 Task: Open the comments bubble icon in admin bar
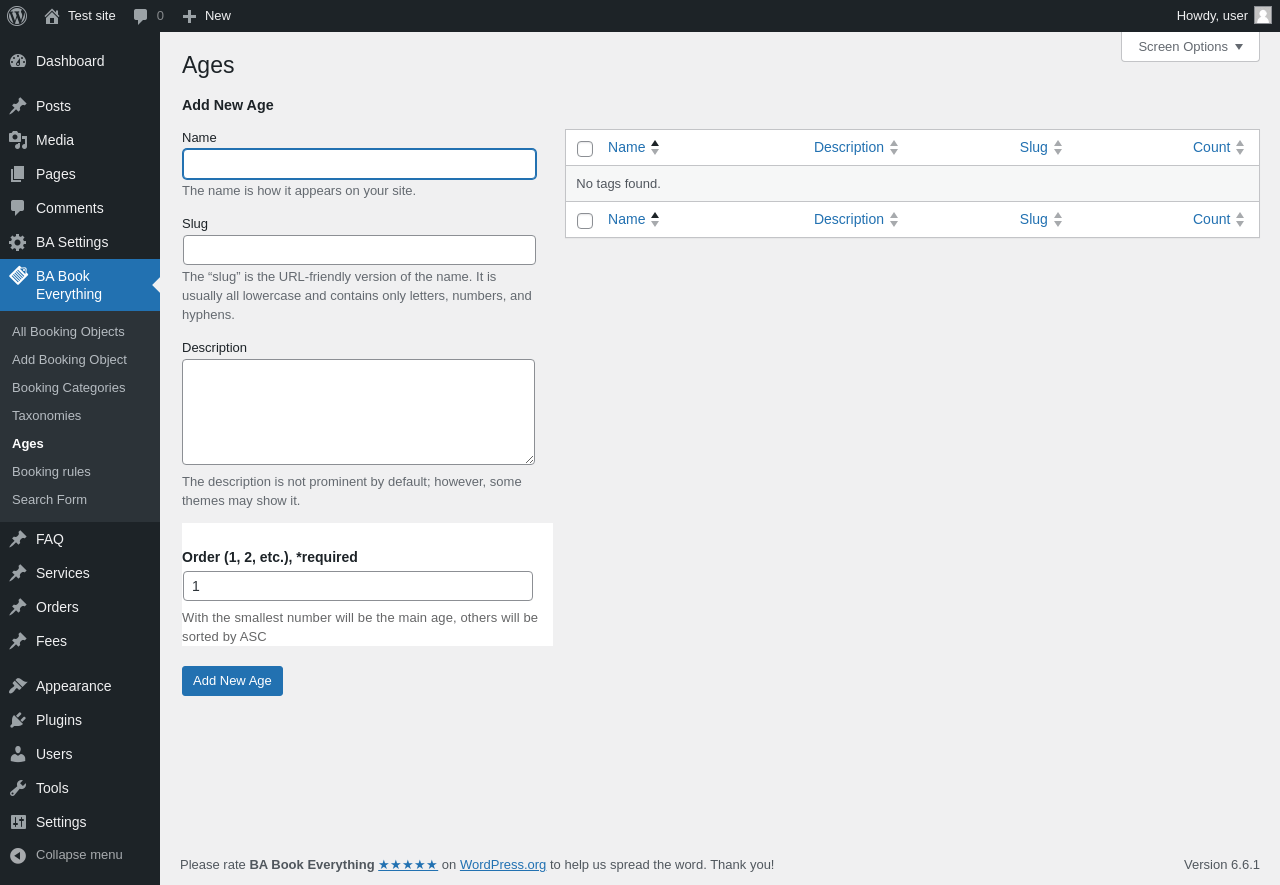tap(141, 16)
